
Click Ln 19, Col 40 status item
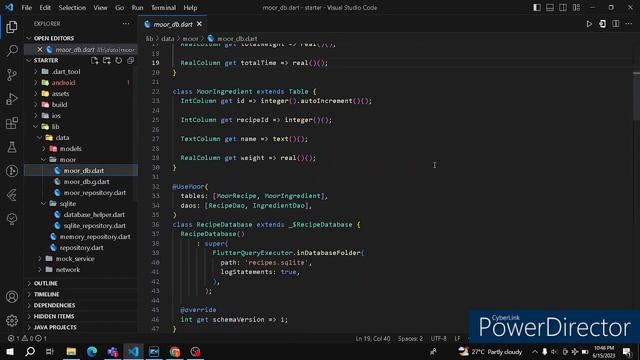click(372, 338)
